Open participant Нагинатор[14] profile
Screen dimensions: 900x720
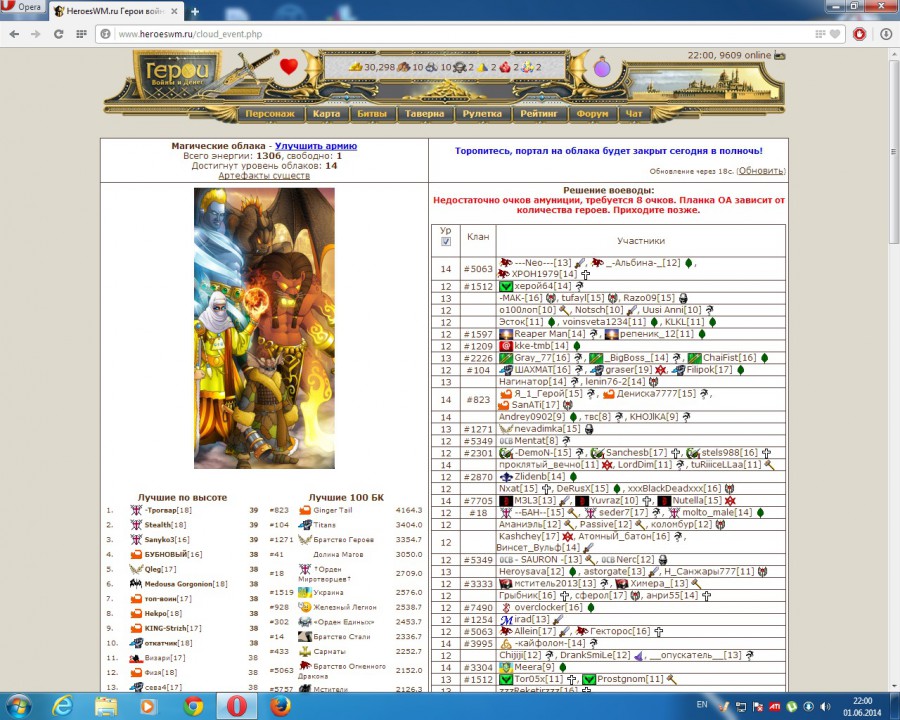tap(533, 381)
